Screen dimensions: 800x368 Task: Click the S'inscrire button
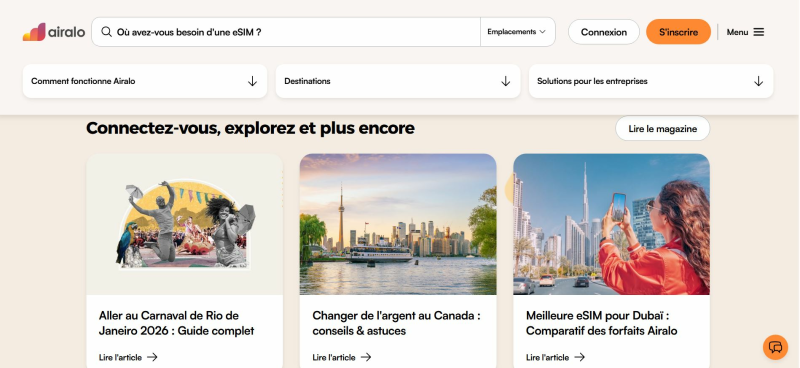coord(678,32)
